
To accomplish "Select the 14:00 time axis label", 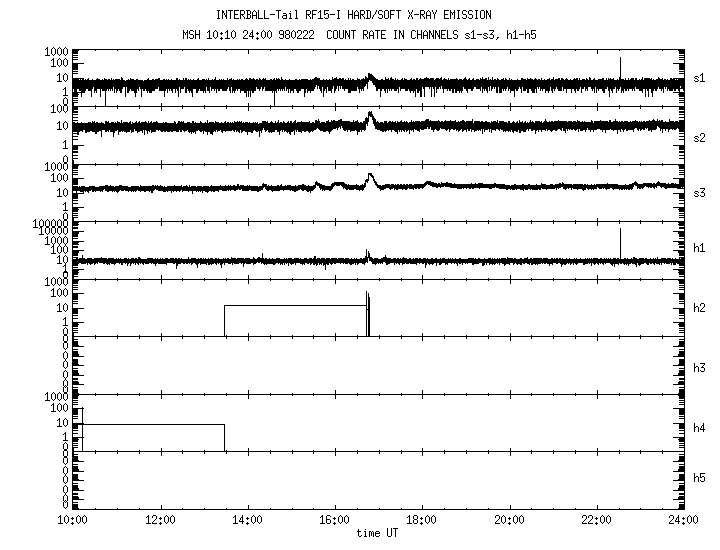I will click(247, 520).
